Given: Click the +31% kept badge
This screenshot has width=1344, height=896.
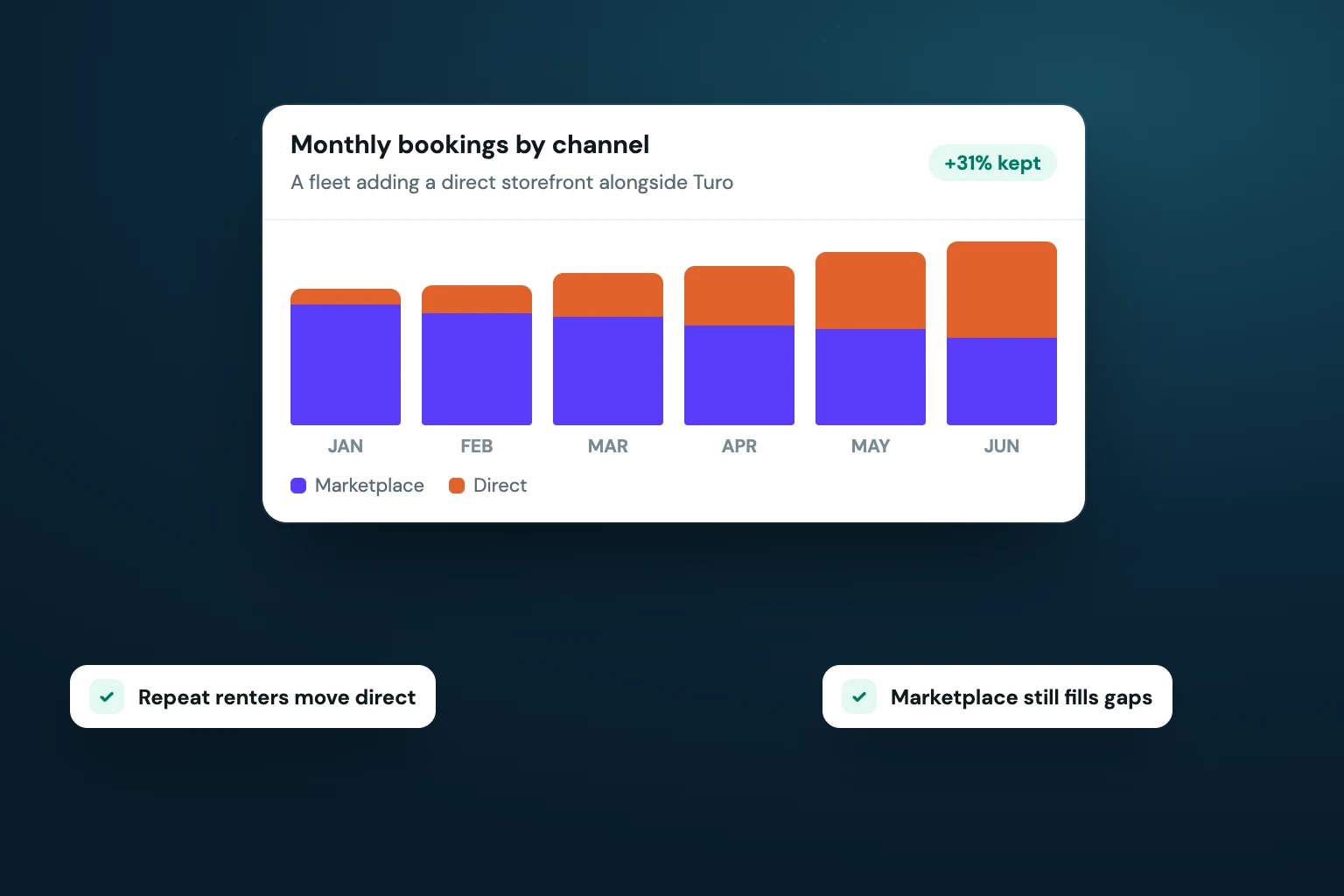Looking at the screenshot, I should point(992,163).
